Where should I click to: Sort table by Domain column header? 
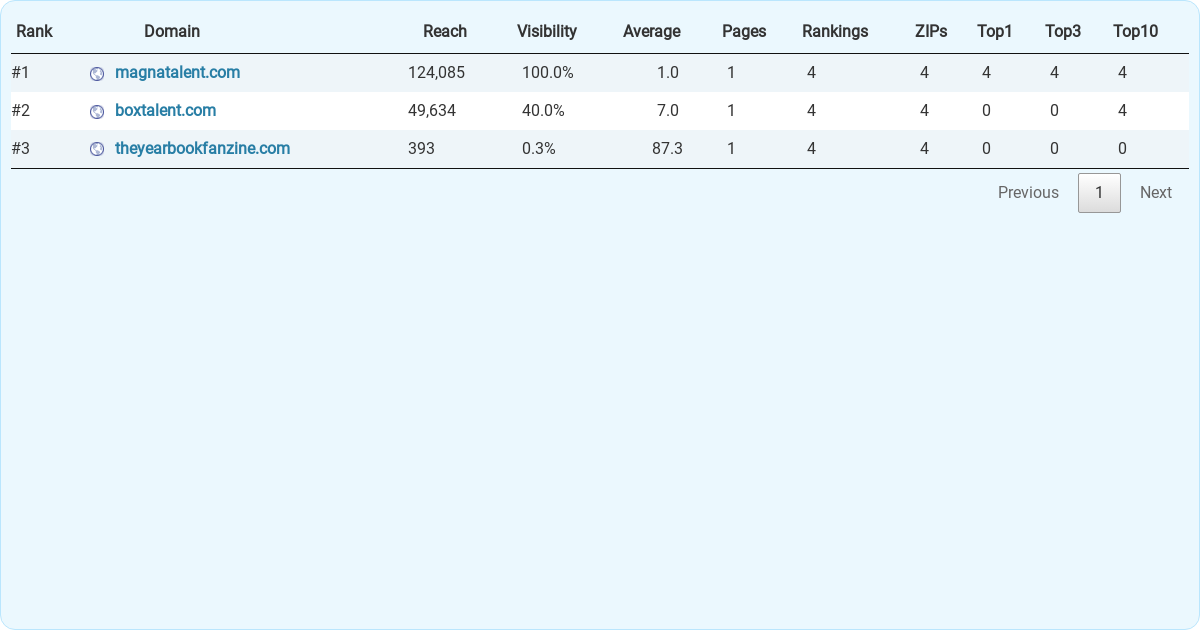(172, 31)
